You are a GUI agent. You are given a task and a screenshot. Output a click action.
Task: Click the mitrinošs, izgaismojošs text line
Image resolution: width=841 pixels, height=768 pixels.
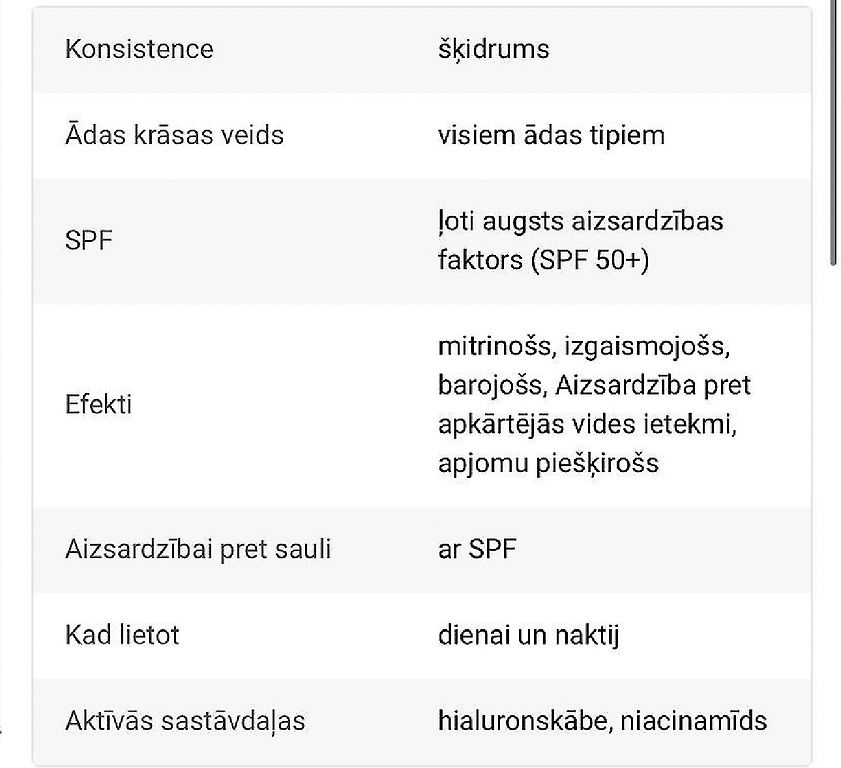click(584, 346)
